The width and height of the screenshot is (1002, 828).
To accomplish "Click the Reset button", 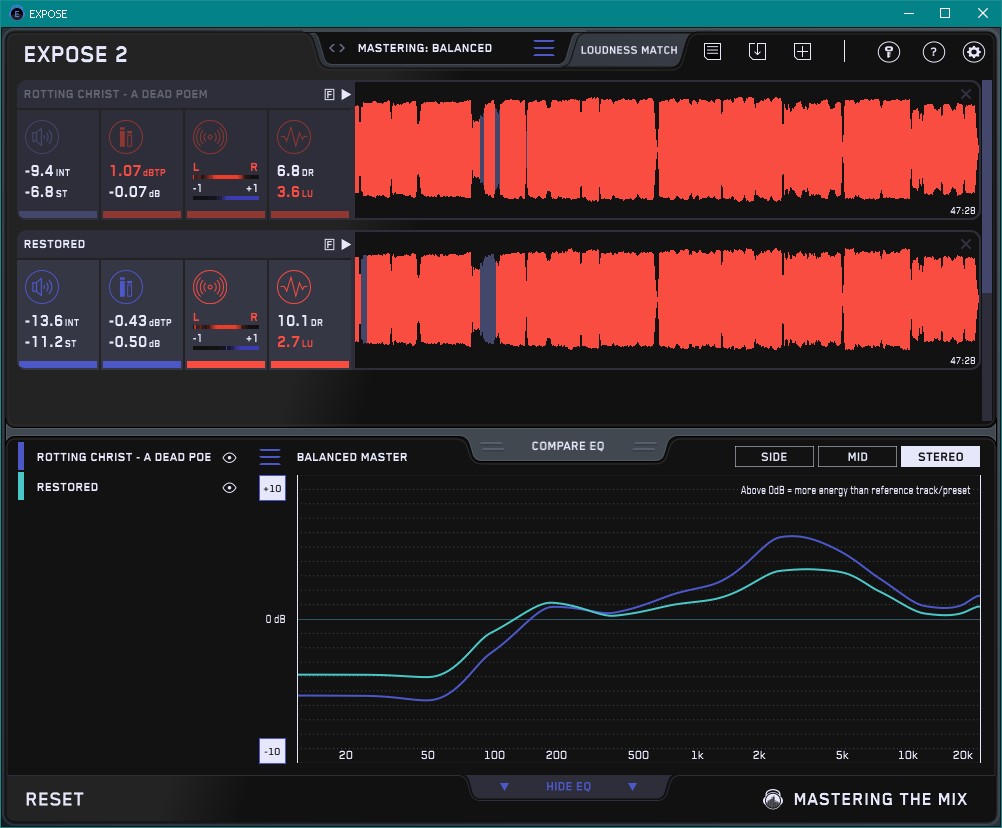I will [55, 799].
